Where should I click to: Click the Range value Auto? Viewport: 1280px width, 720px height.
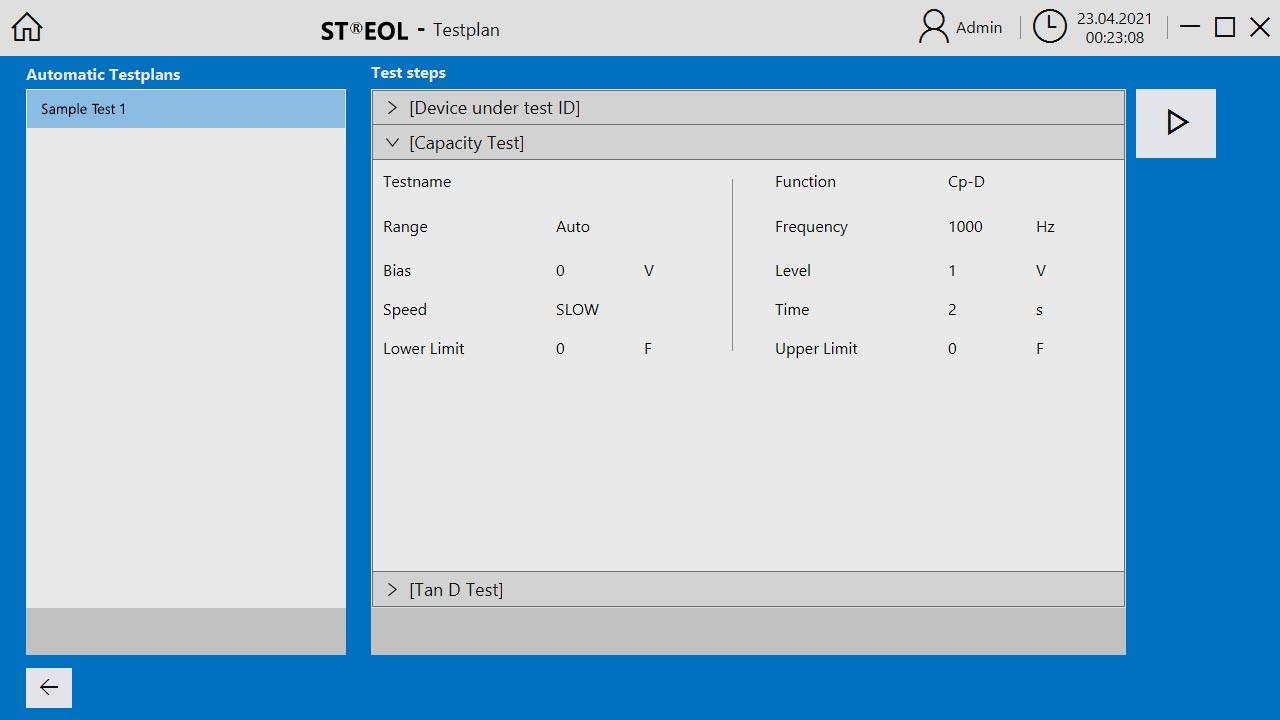pos(573,227)
